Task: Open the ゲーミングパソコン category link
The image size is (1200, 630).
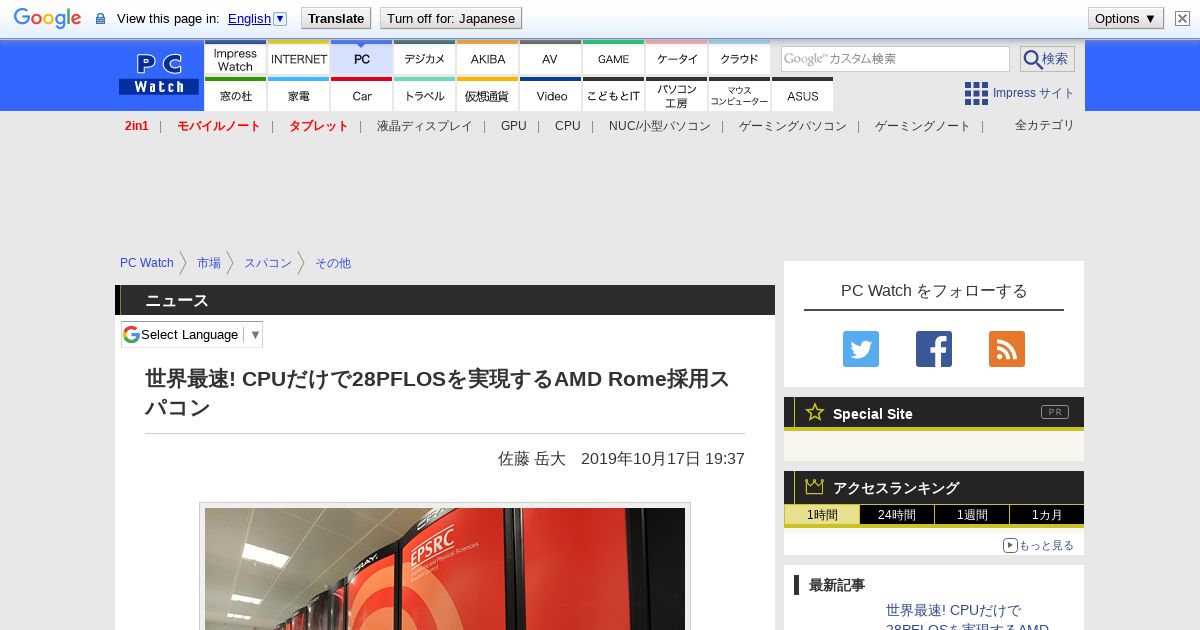Action: 793,126
